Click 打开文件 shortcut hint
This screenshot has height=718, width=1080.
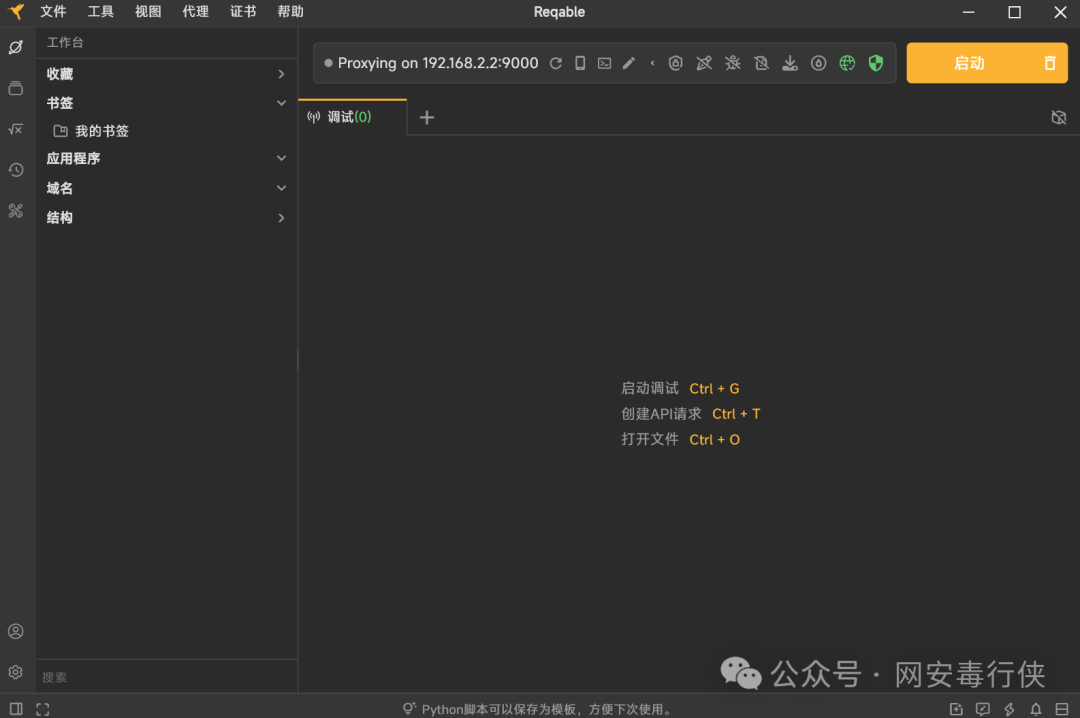[x=680, y=440]
